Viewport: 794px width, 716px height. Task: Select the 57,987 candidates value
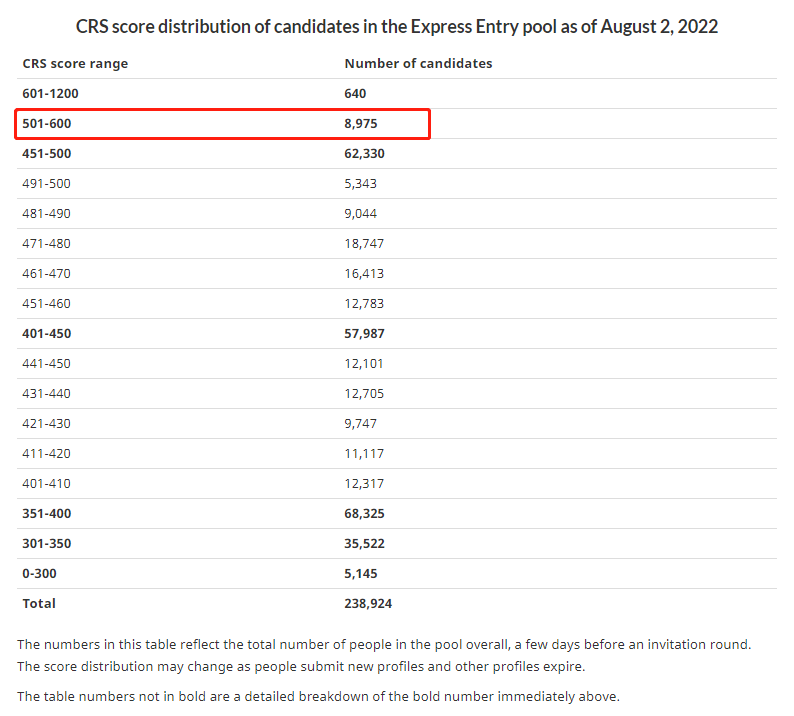click(x=364, y=334)
